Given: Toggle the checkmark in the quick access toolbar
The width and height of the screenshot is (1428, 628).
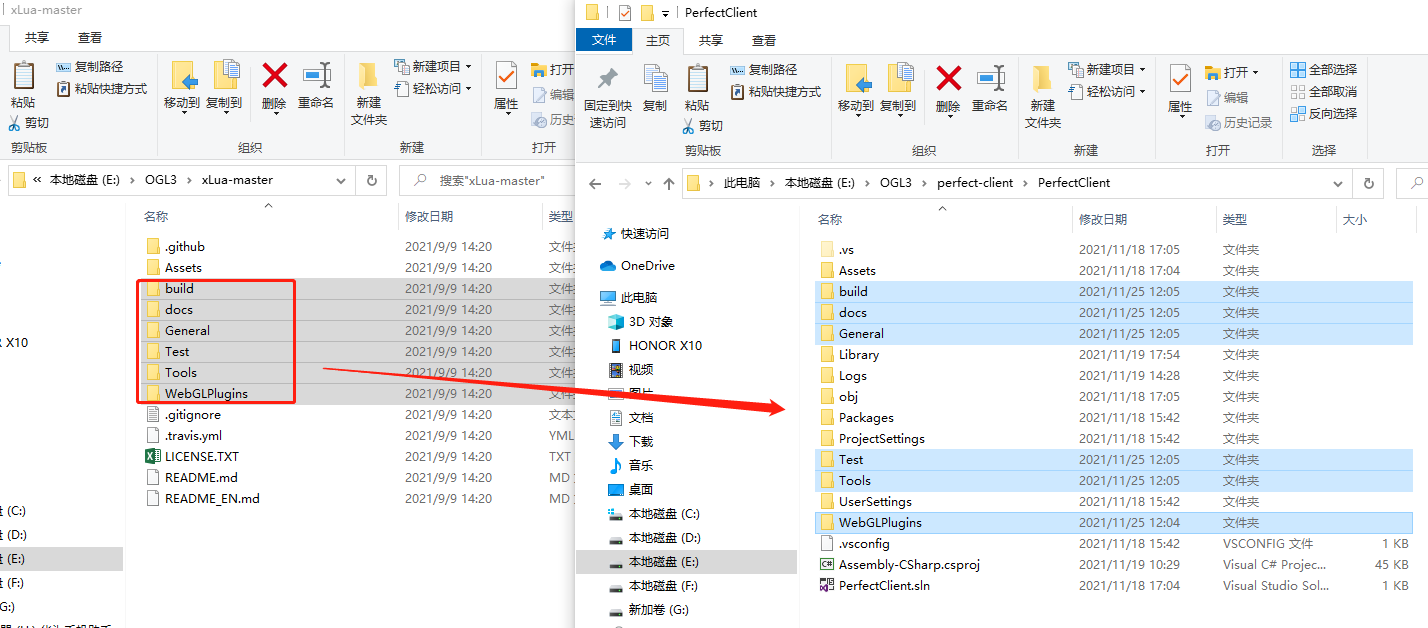Looking at the screenshot, I should (x=626, y=12).
